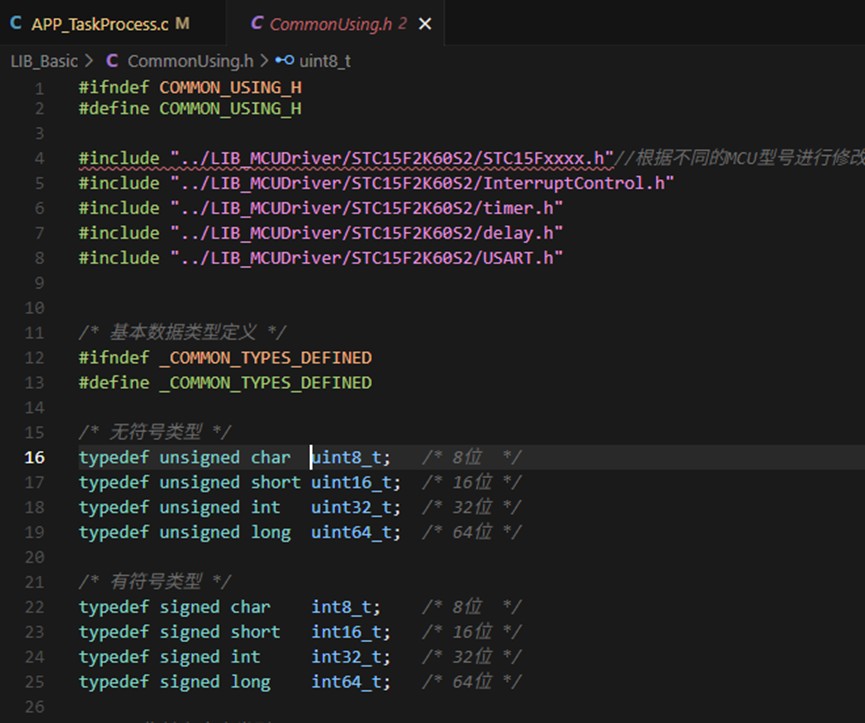Click line number 3 in the gutter
Viewport: 865px width, 723px height.
pyautogui.click(x=39, y=133)
